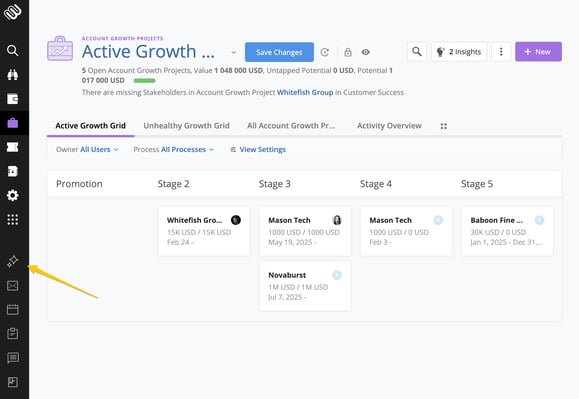Viewport: 579px width, 399px height.
Task: Open the sidebar search icon
Action: (x=13, y=50)
